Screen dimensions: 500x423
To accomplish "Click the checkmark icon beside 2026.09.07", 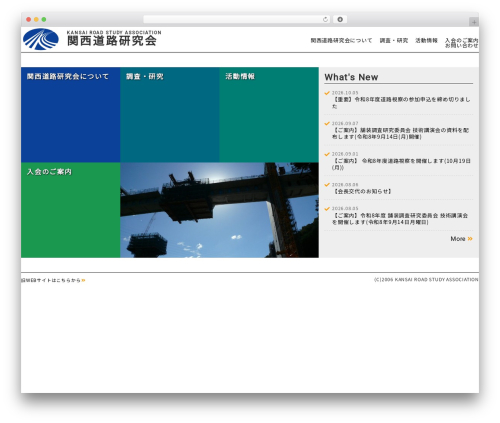I will pyautogui.click(x=327, y=124).
